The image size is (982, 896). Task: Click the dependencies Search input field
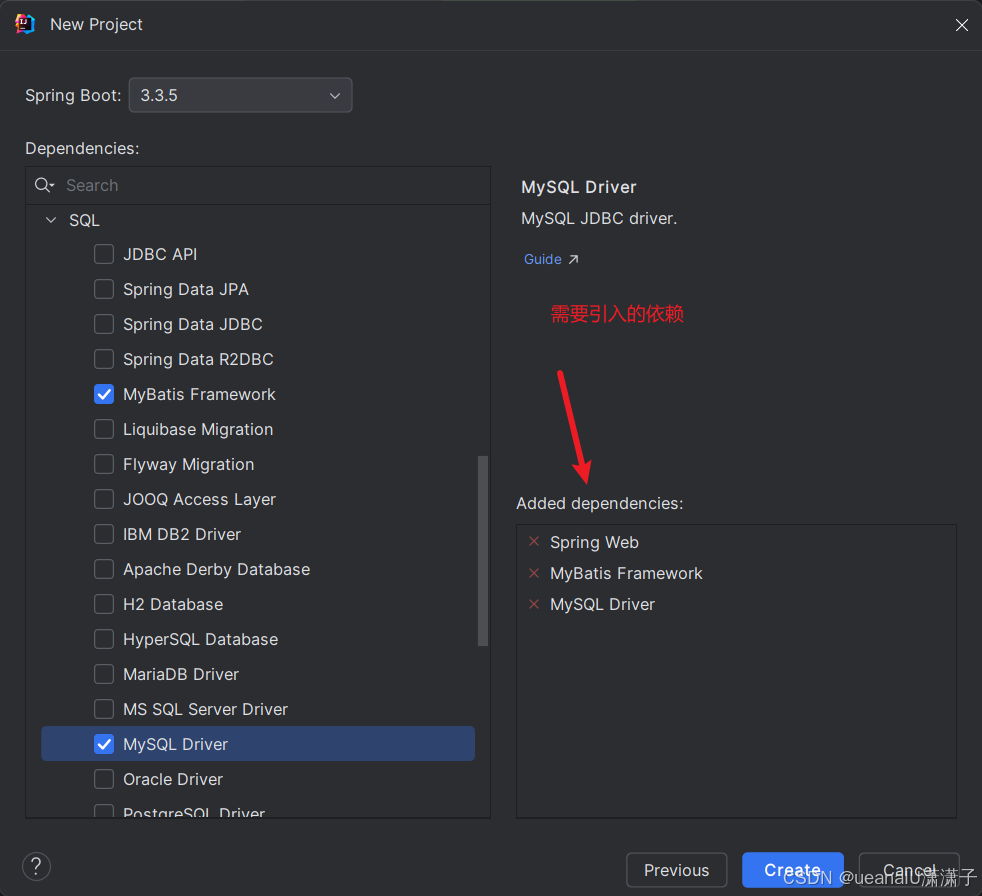tap(258, 185)
